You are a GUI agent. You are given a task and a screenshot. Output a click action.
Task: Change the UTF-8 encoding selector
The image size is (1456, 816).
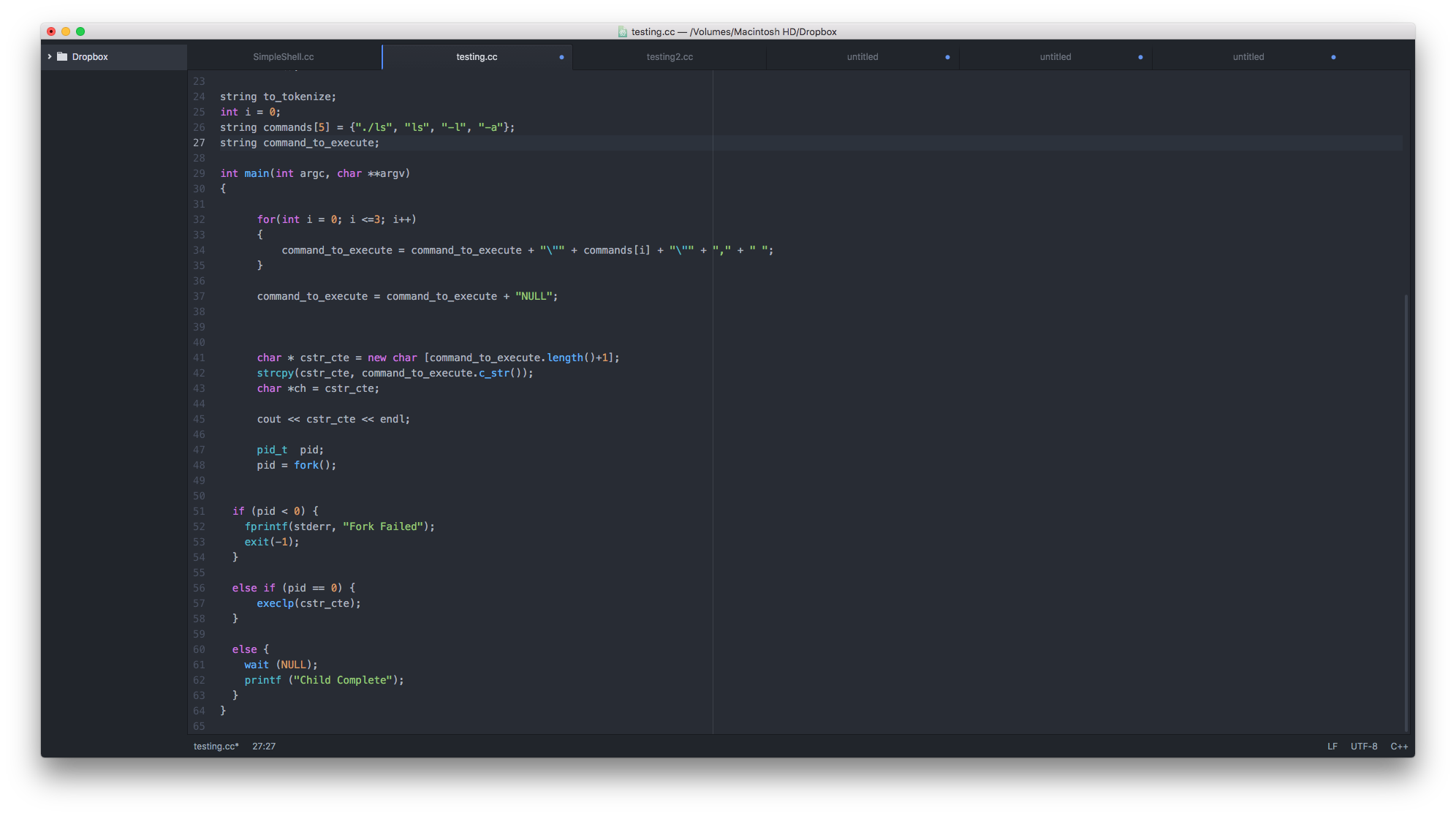coord(1364,746)
